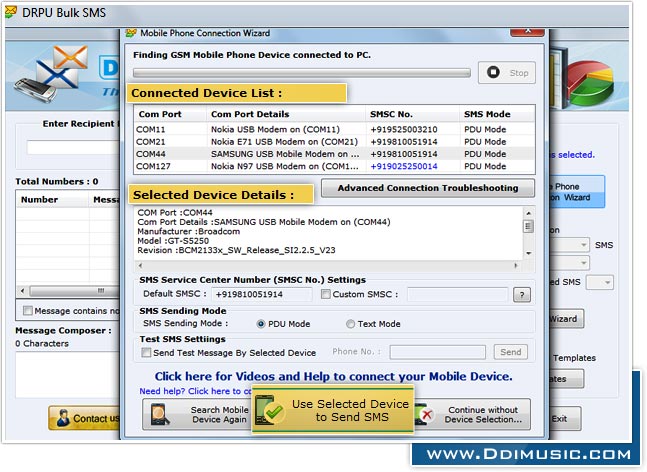Click the test Phone No. field

point(437,352)
